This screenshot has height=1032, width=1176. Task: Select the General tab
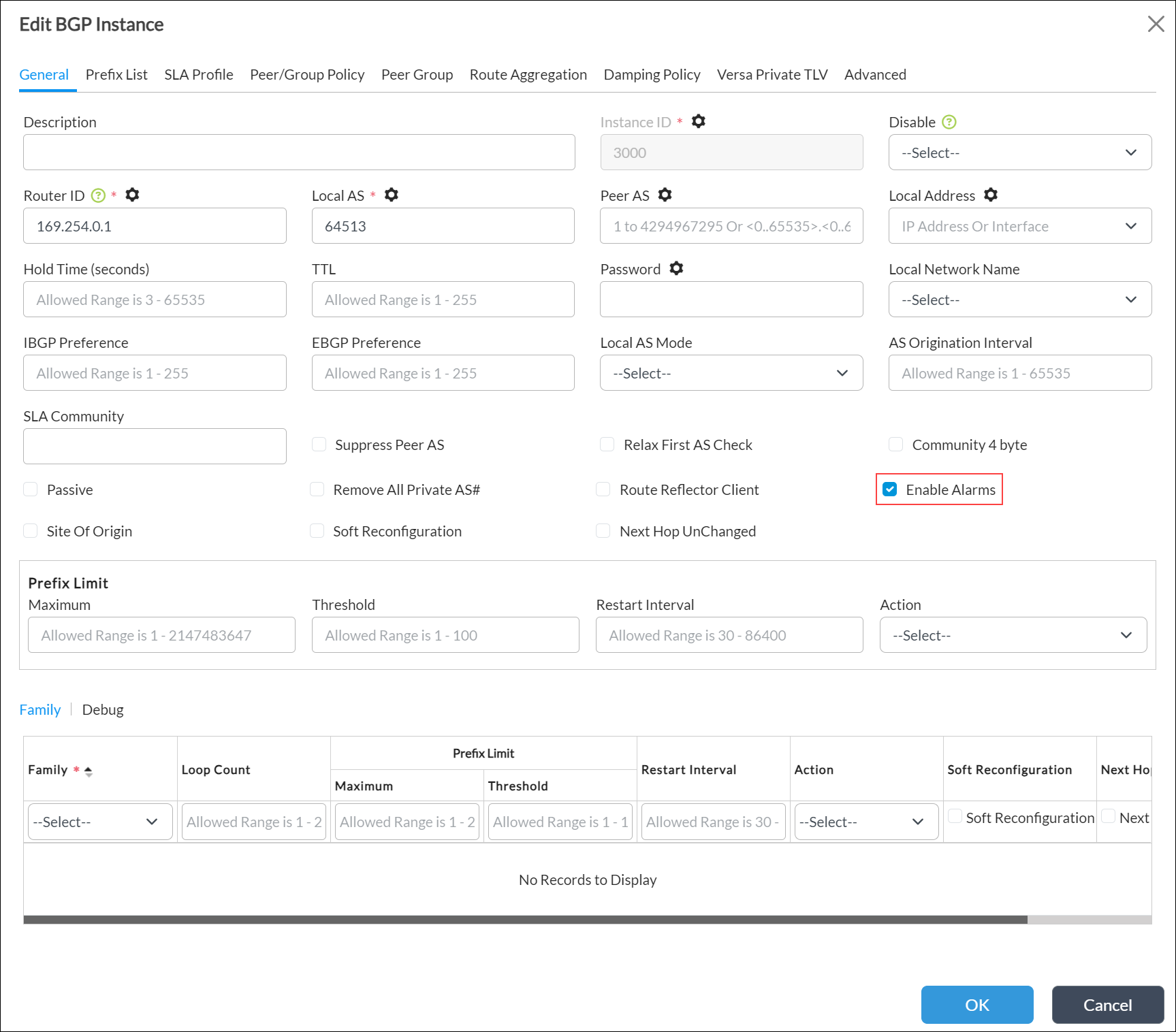click(x=44, y=75)
